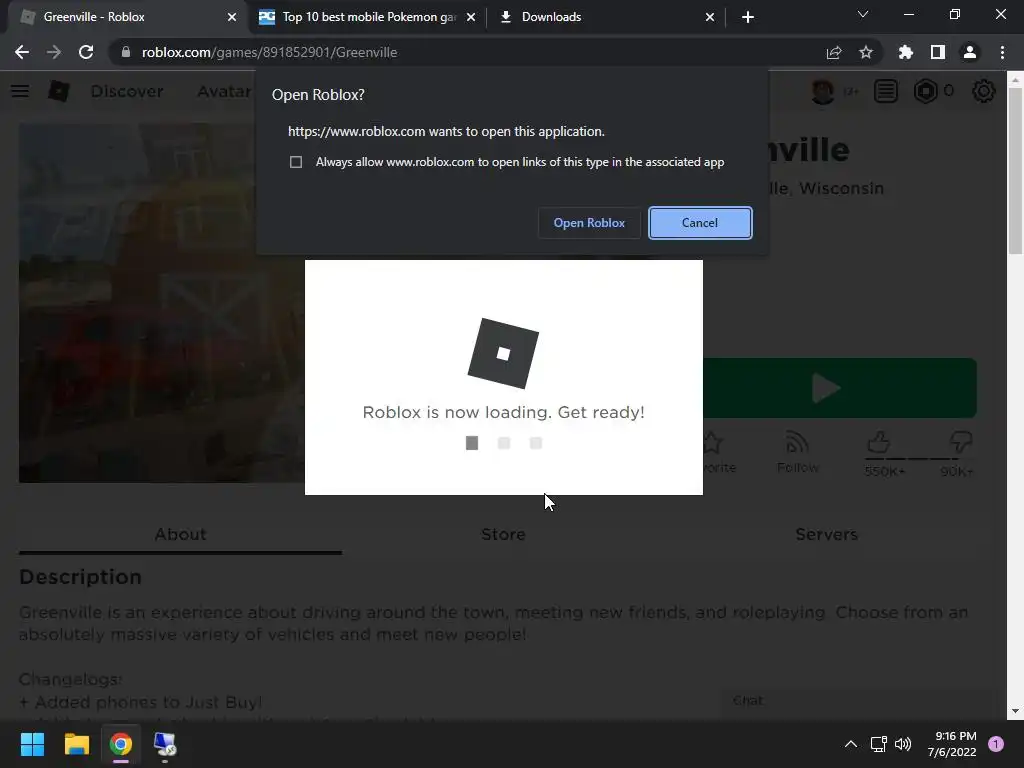The image size is (1024, 768).
Task: Switch to the Greenville - Roblox tab
Action: [127, 17]
